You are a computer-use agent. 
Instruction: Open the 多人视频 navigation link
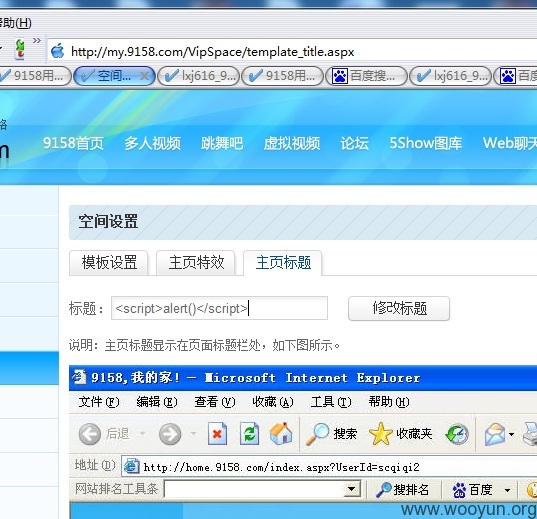152,143
